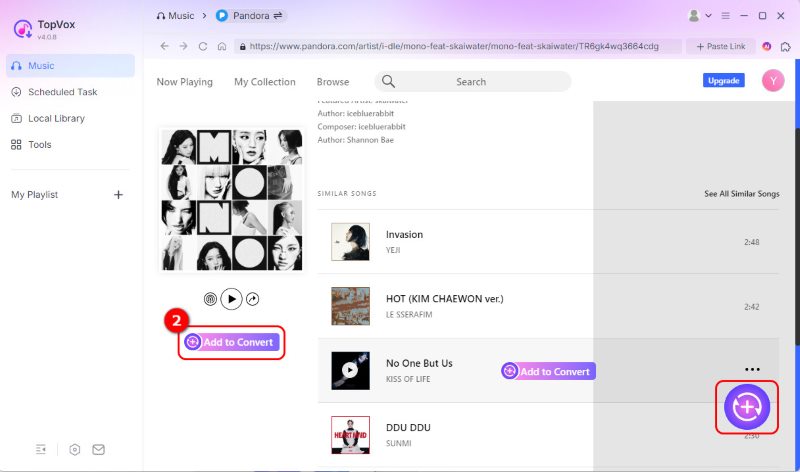Play the MONO track
This screenshot has width=800, height=472.
pos(232,299)
